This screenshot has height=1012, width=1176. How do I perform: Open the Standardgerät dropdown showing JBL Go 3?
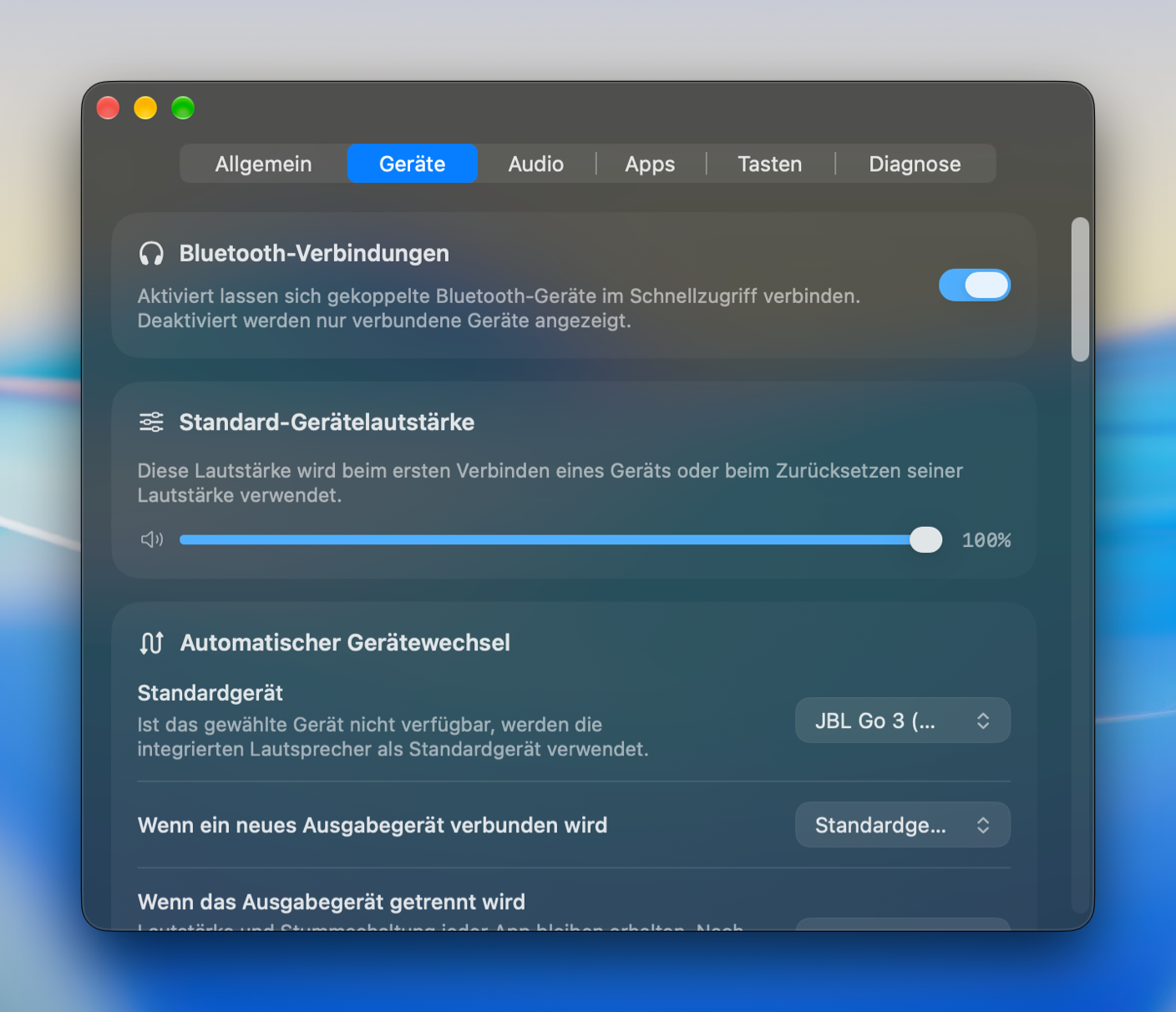(x=903, y=721)
